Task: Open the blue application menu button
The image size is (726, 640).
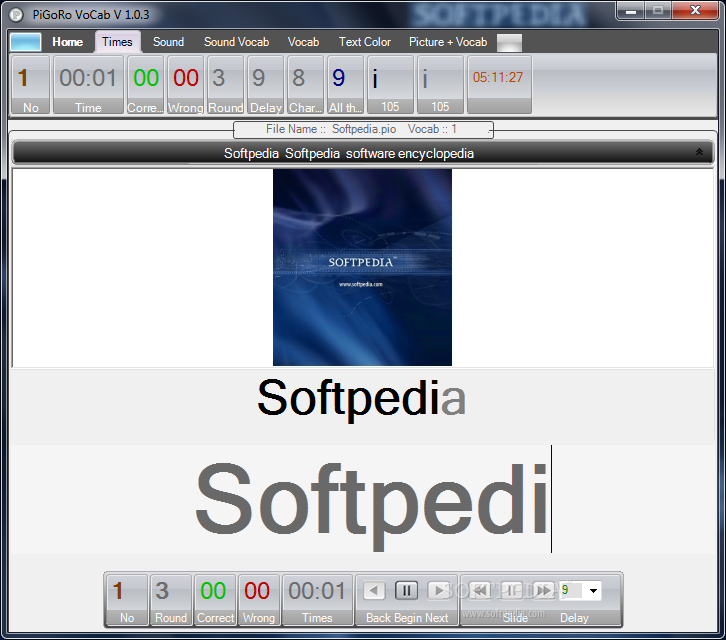Action: coord(25,42)
